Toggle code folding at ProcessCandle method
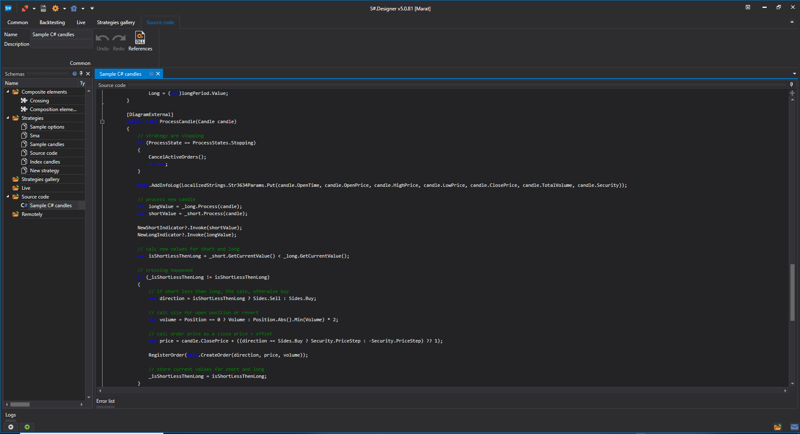The width and height of the screenshot is (800, 434). click(x=102, y=122)
